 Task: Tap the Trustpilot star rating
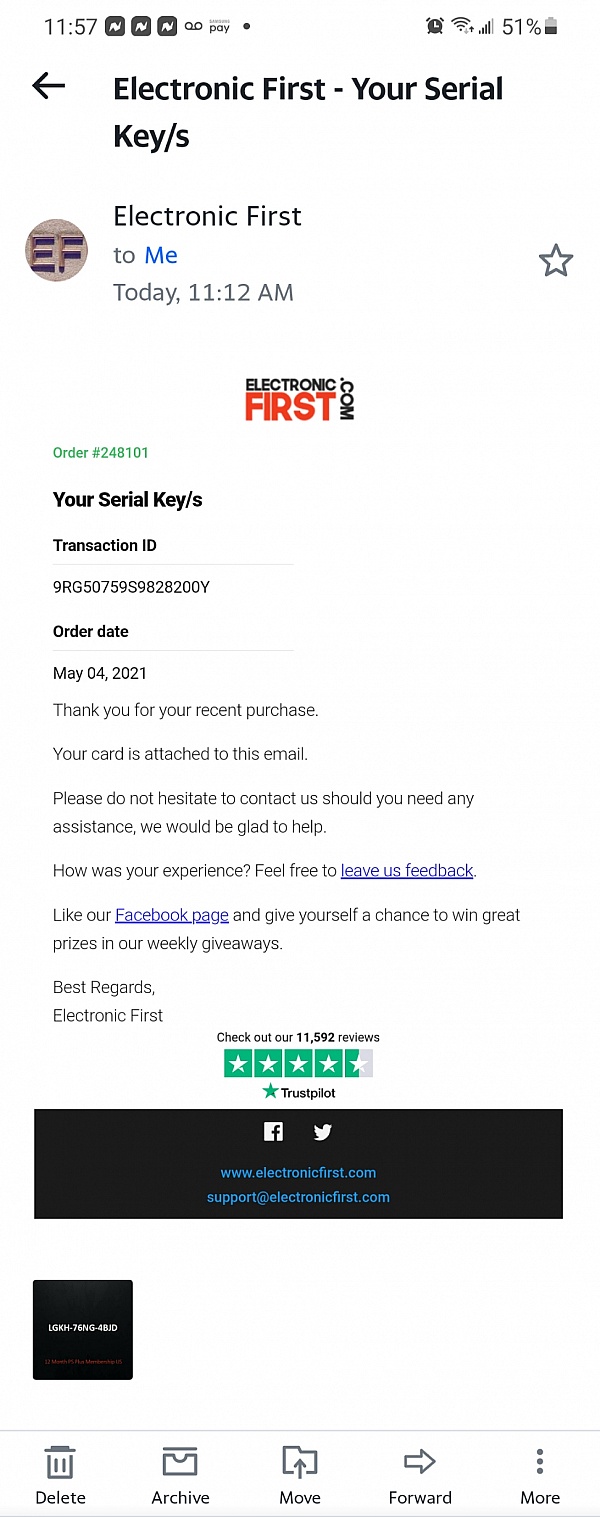[x=298, y=1063]
